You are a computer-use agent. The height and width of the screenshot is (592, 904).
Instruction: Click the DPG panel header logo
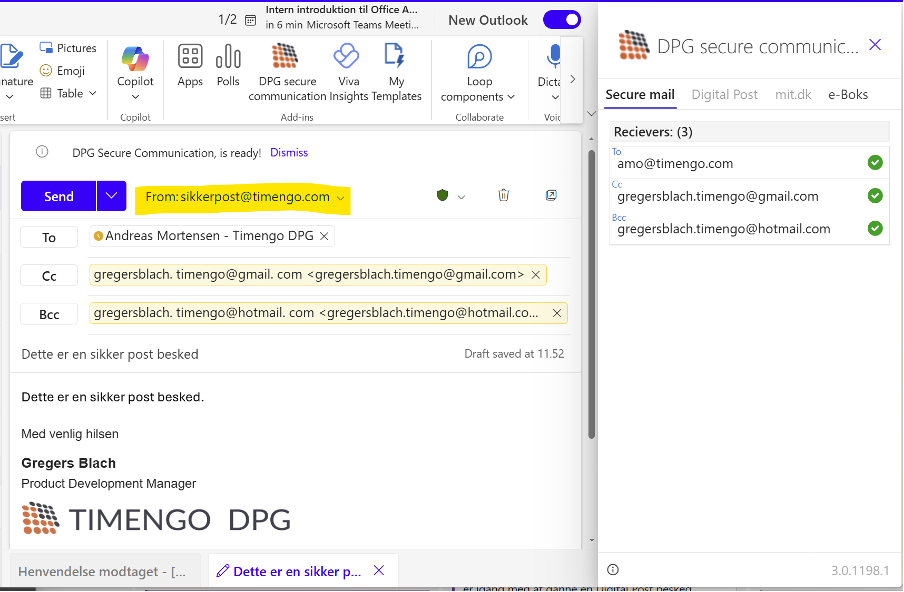point(634,46)
